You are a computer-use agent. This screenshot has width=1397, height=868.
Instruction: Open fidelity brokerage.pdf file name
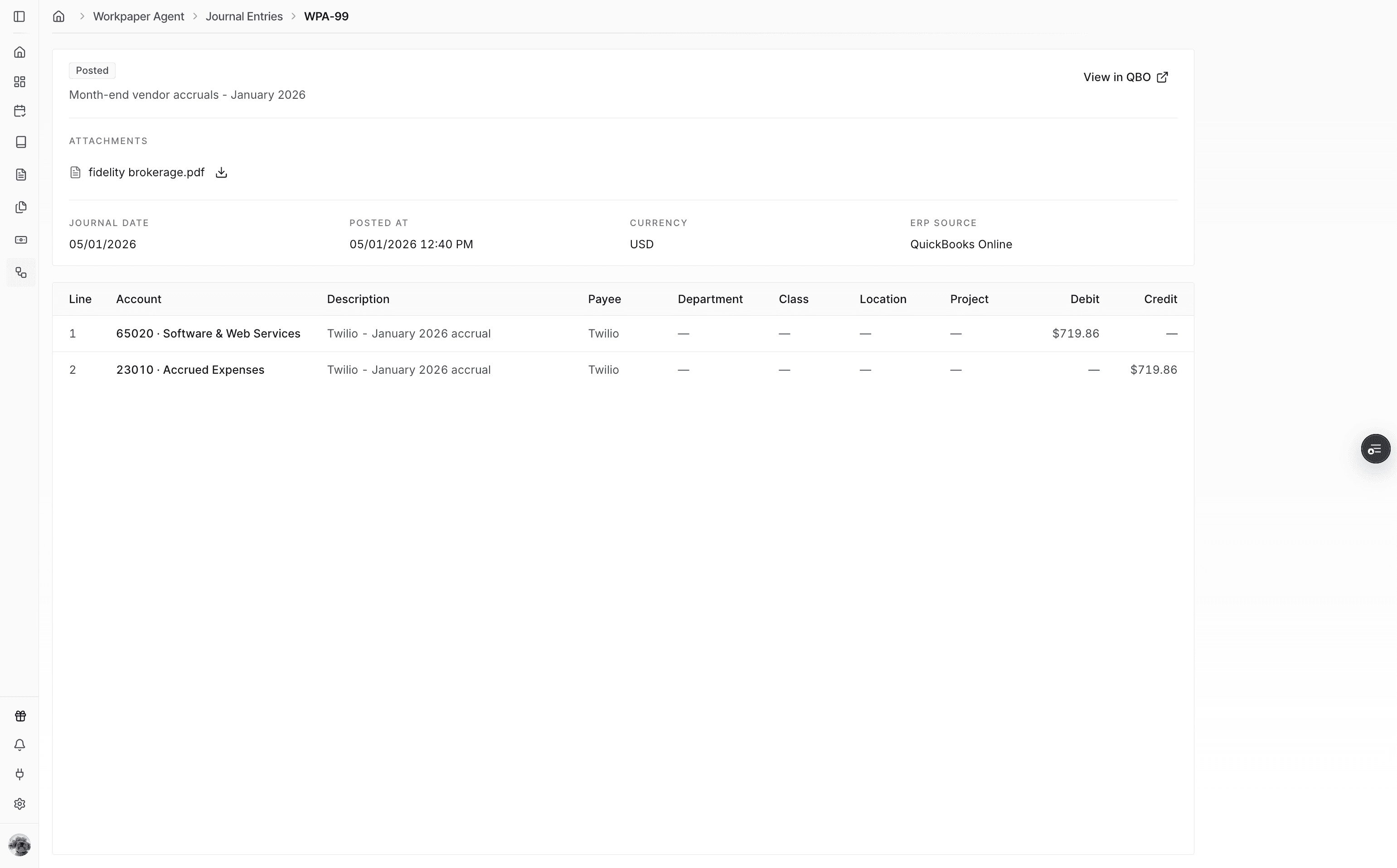click(146, 173)
